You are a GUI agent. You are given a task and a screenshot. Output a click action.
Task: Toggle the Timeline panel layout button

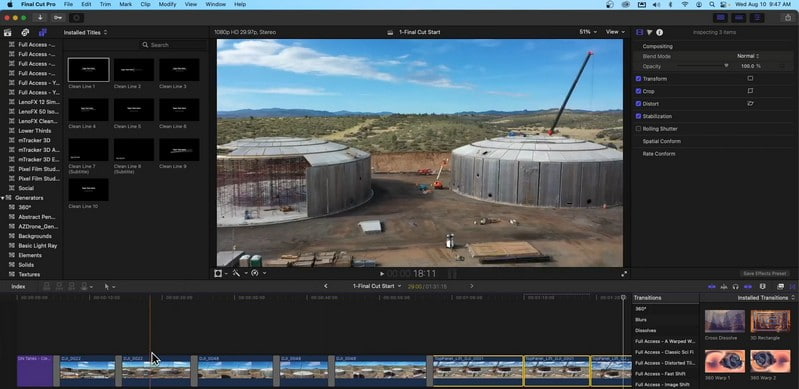[x=739, y=17]
